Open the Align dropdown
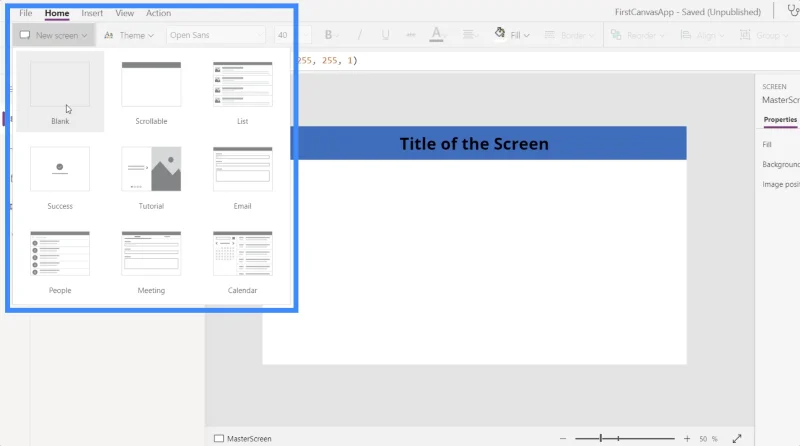Viewport: 800px width, 446px height. coord(703,35)
